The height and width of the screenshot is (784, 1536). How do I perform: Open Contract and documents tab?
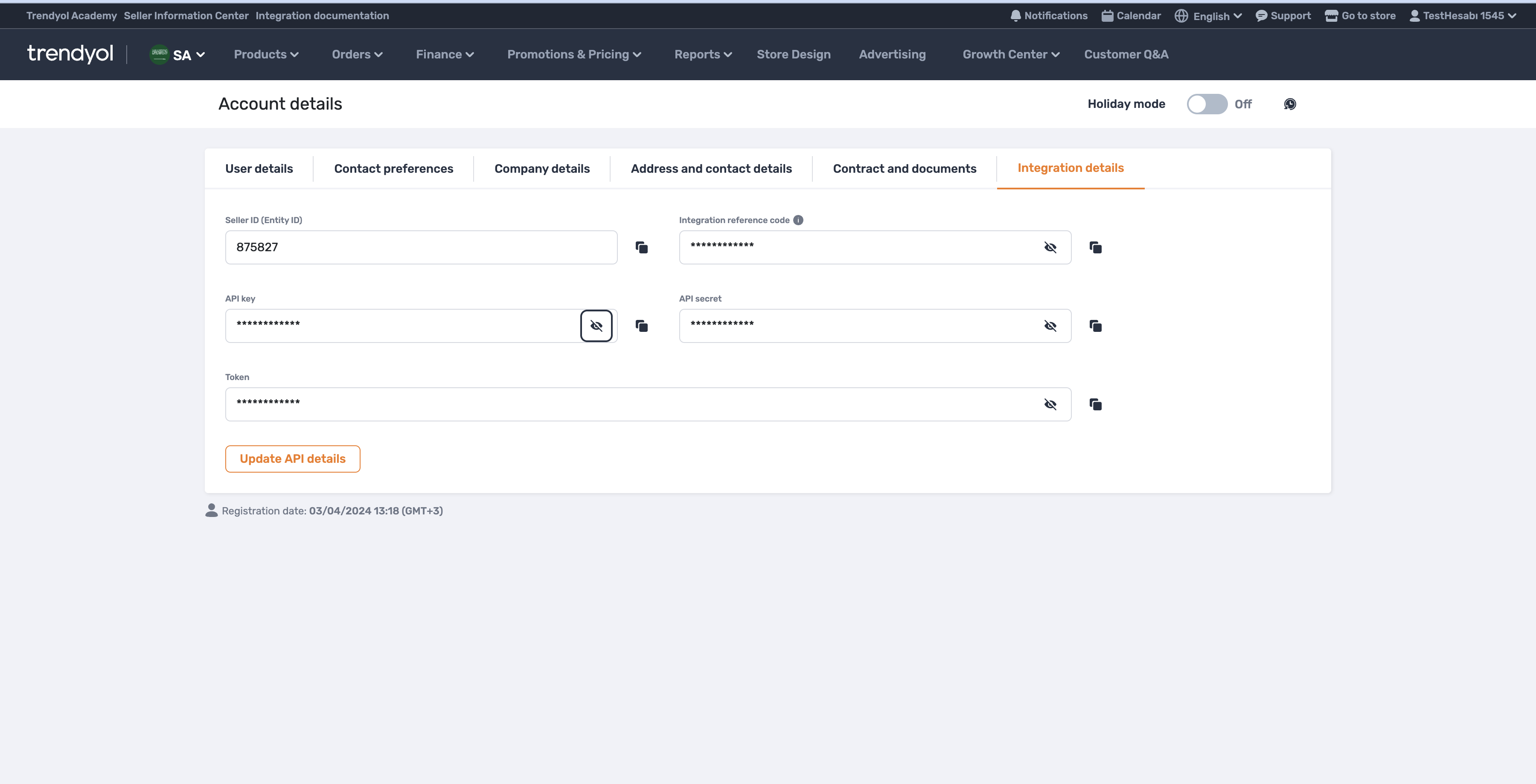(x=905, y=169)
